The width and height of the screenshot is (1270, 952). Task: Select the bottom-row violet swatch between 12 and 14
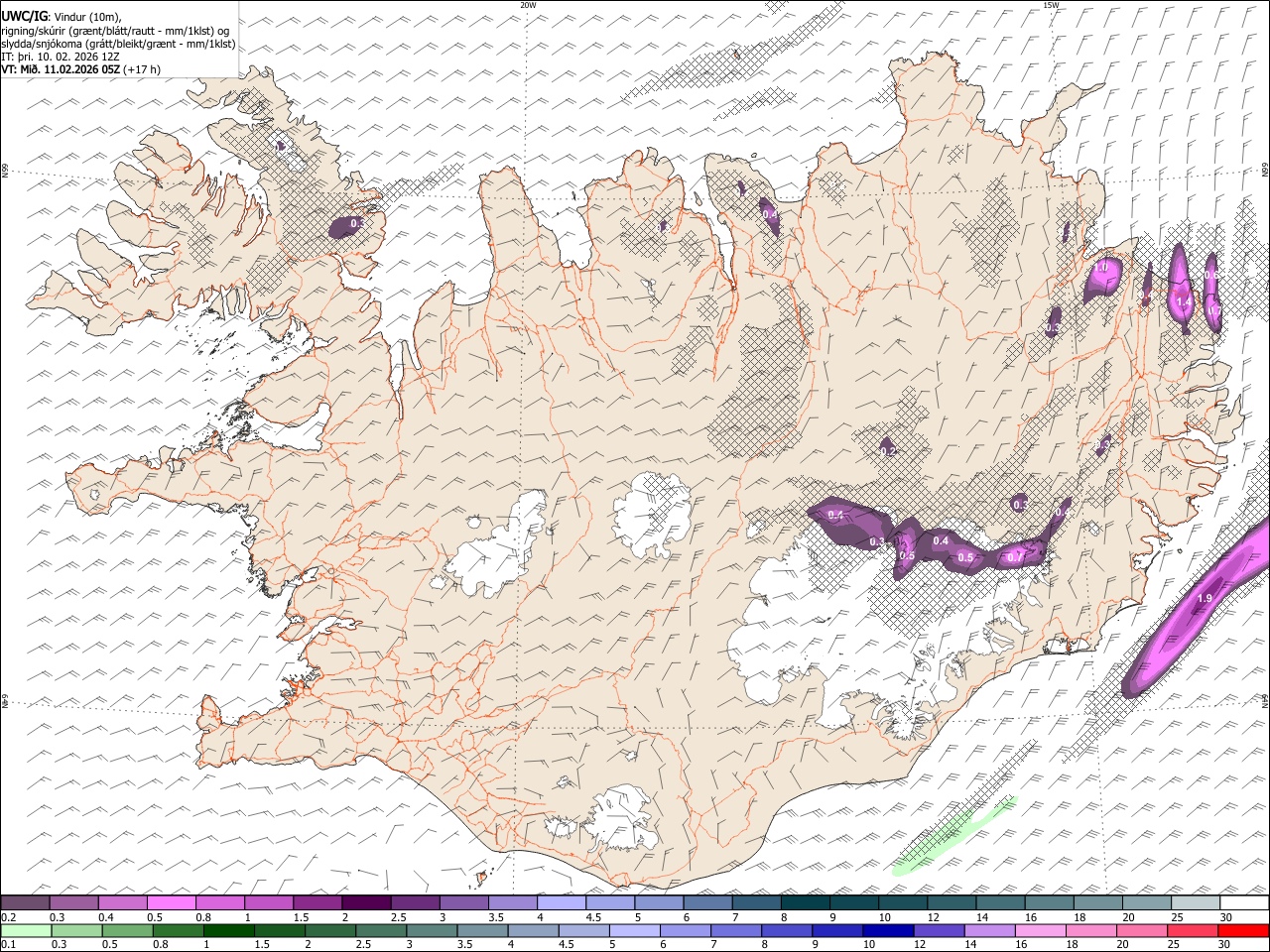click(938, 931)
